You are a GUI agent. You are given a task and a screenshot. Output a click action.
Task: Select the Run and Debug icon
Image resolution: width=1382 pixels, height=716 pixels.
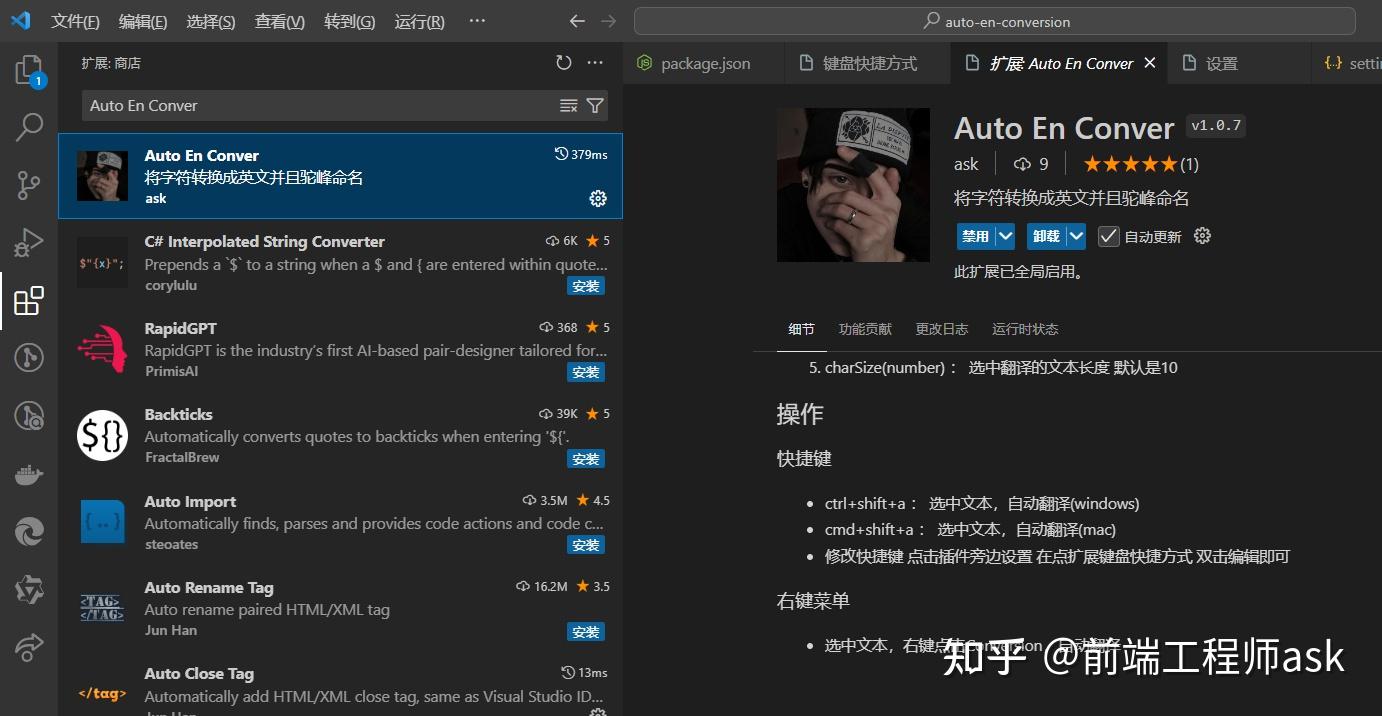tap(29, 241)
